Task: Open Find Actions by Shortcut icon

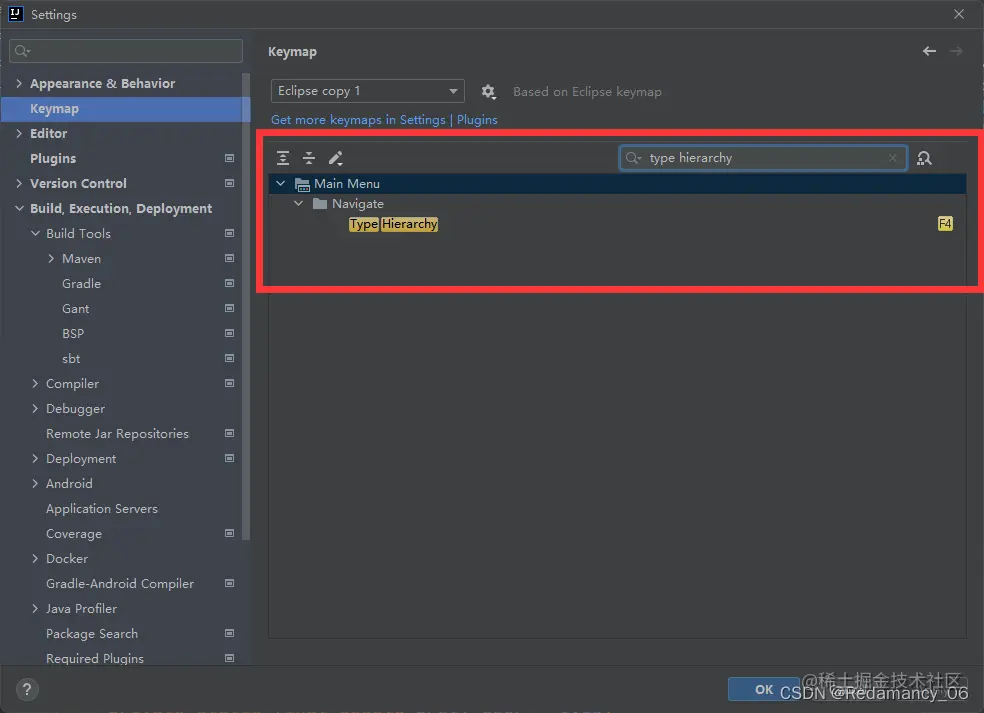Action: pyautogui.click(x=924, y=158)
